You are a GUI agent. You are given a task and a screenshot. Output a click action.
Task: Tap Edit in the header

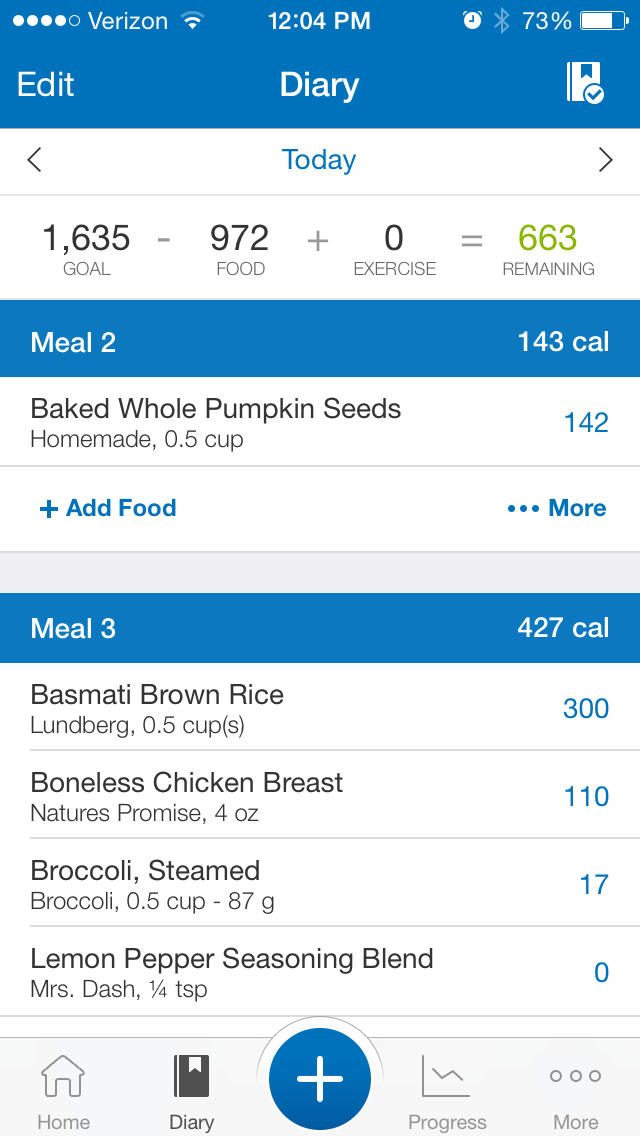tap(46, 85)
